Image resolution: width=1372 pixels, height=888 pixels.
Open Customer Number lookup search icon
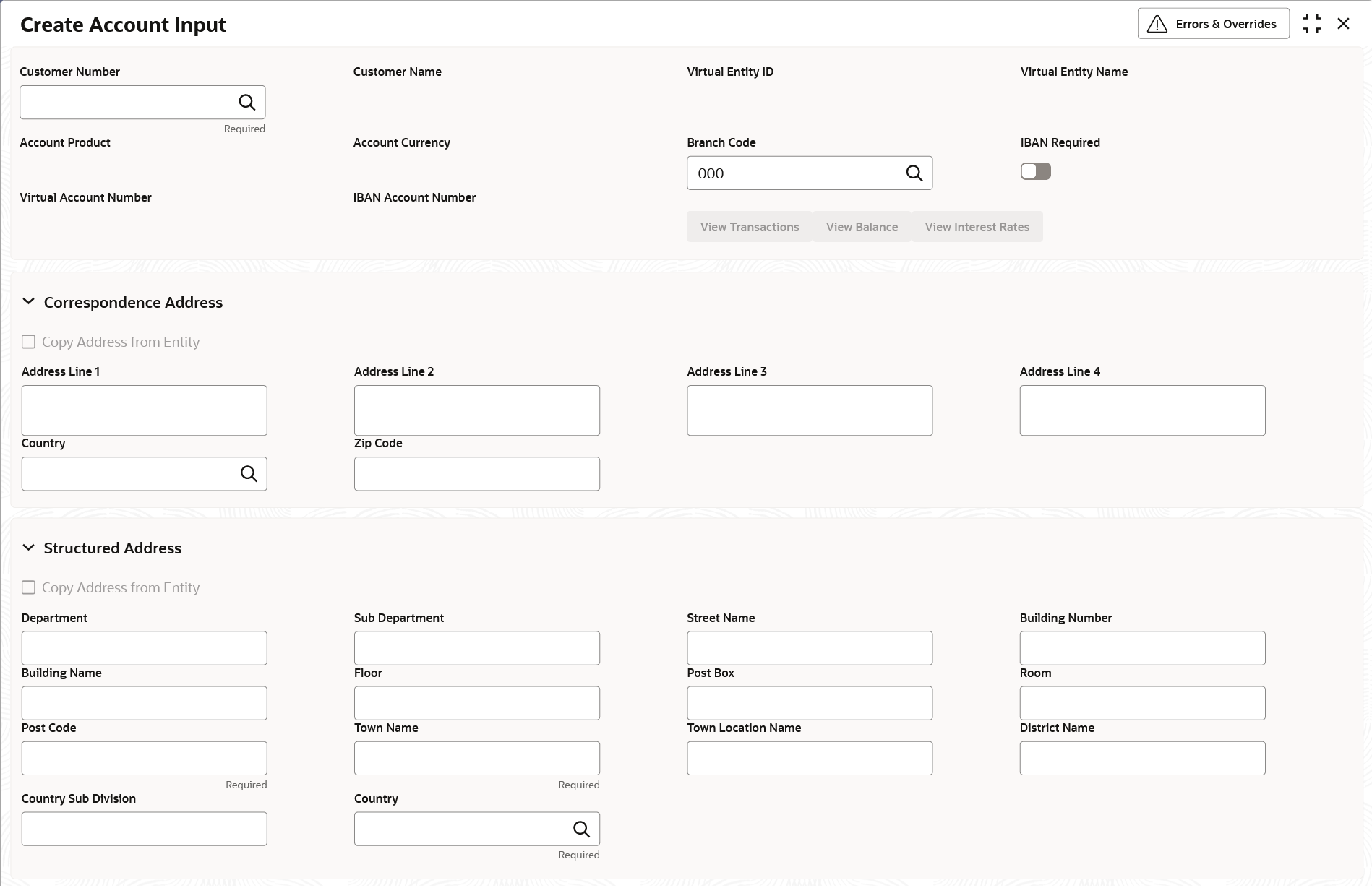(247, 103)
